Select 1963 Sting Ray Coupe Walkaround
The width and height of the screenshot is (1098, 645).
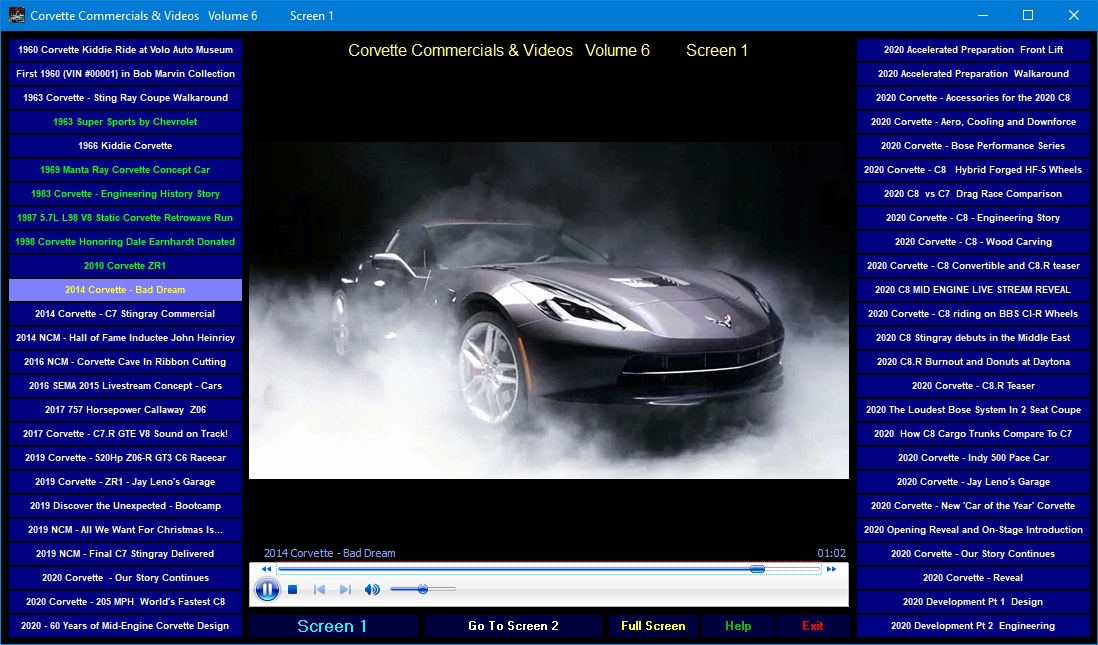[125, 97]
